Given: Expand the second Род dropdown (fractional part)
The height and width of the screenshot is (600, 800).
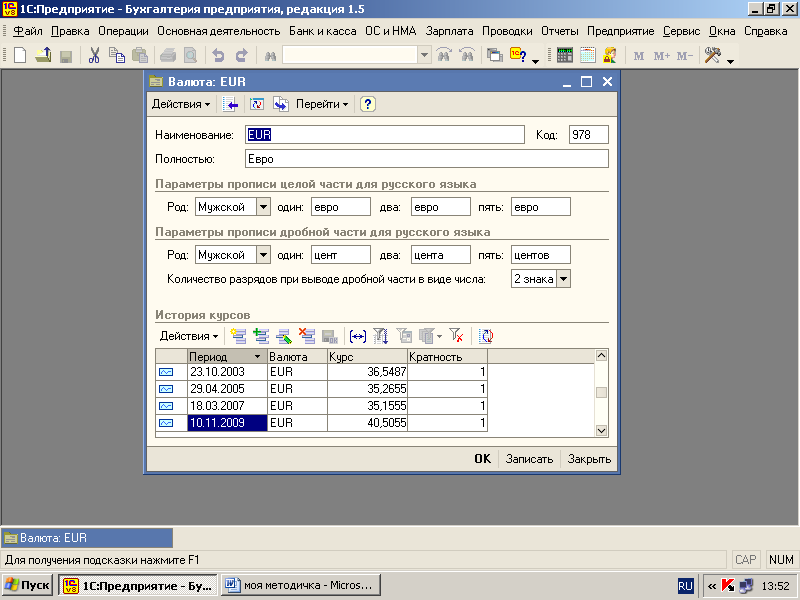Looking at the screenshot, I should coord(264,255).
